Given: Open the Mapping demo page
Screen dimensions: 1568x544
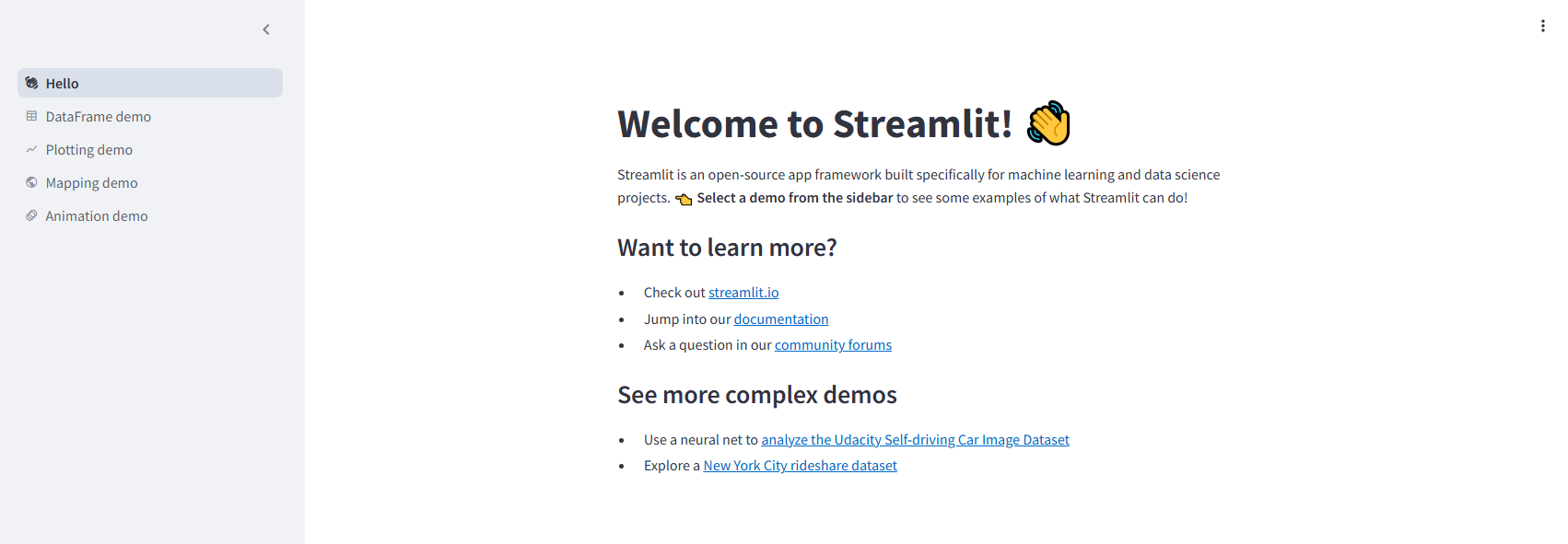Looking at the screenshot, I should tap(150, 182).
